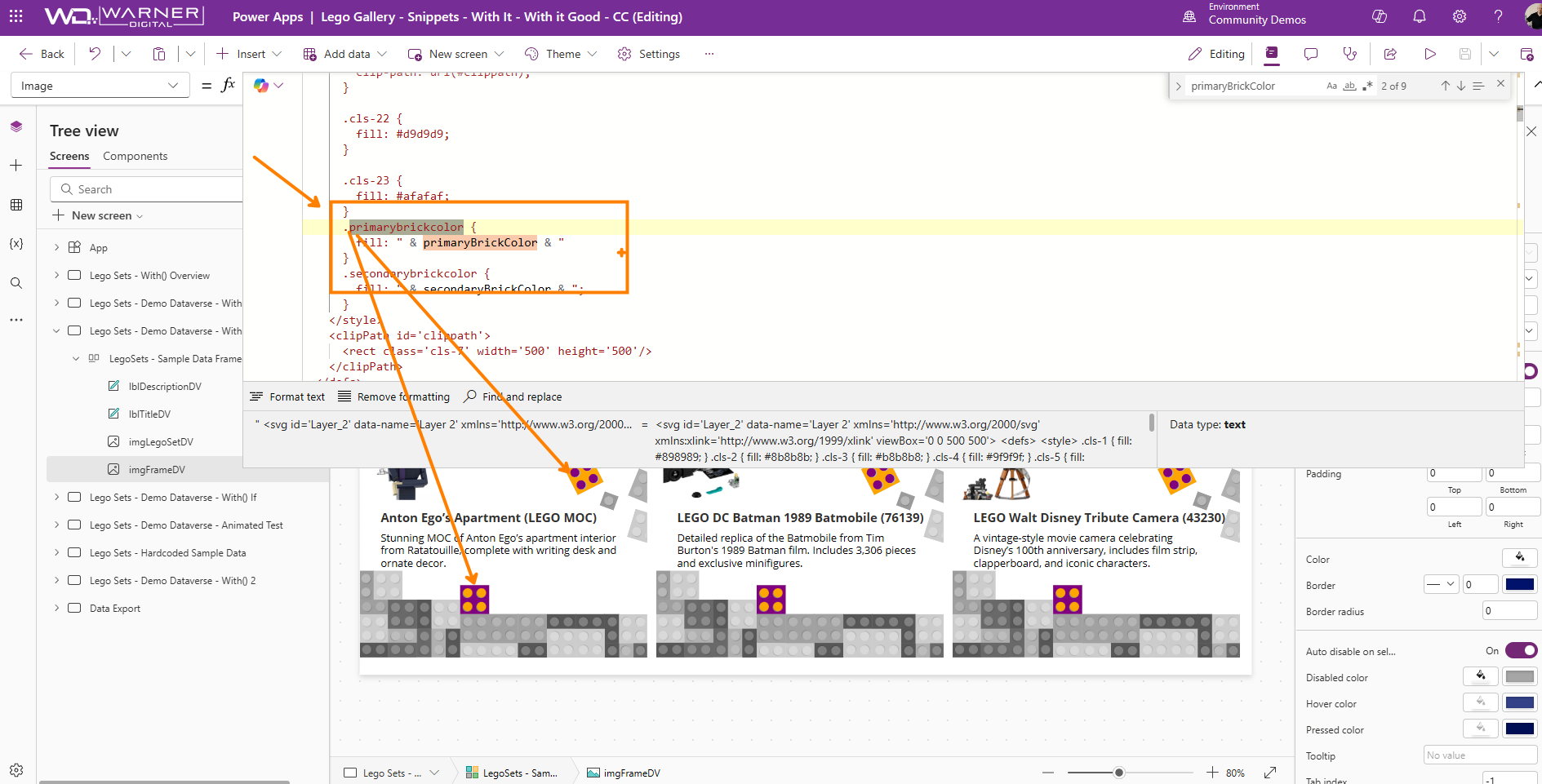Image resolution: width=1542 pixels, height=784 pixels.
Task: Click the Share icon
Action: coord(1390,54)
